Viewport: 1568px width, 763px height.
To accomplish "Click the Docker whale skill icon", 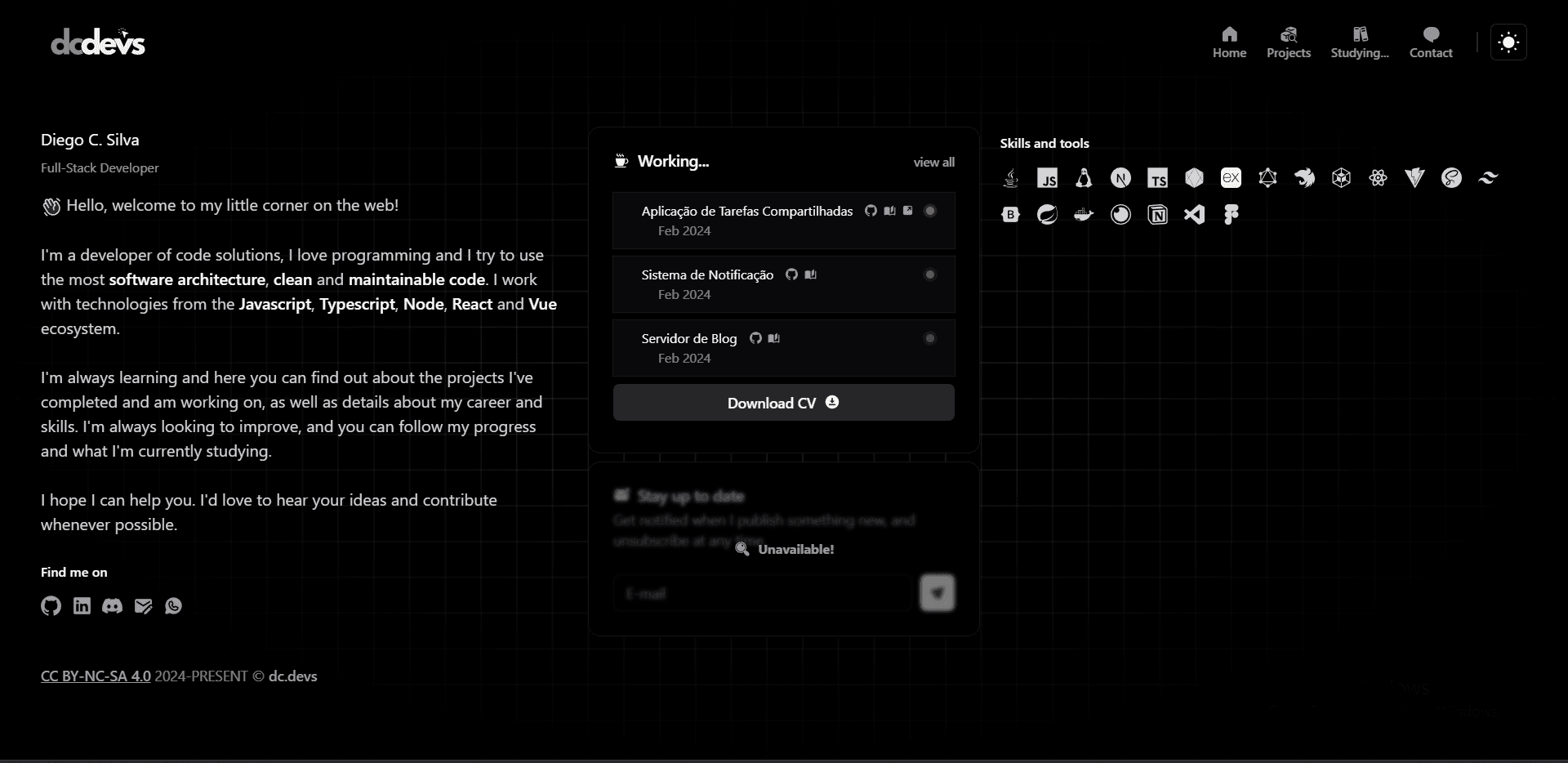I will [x=1084, y=215].
